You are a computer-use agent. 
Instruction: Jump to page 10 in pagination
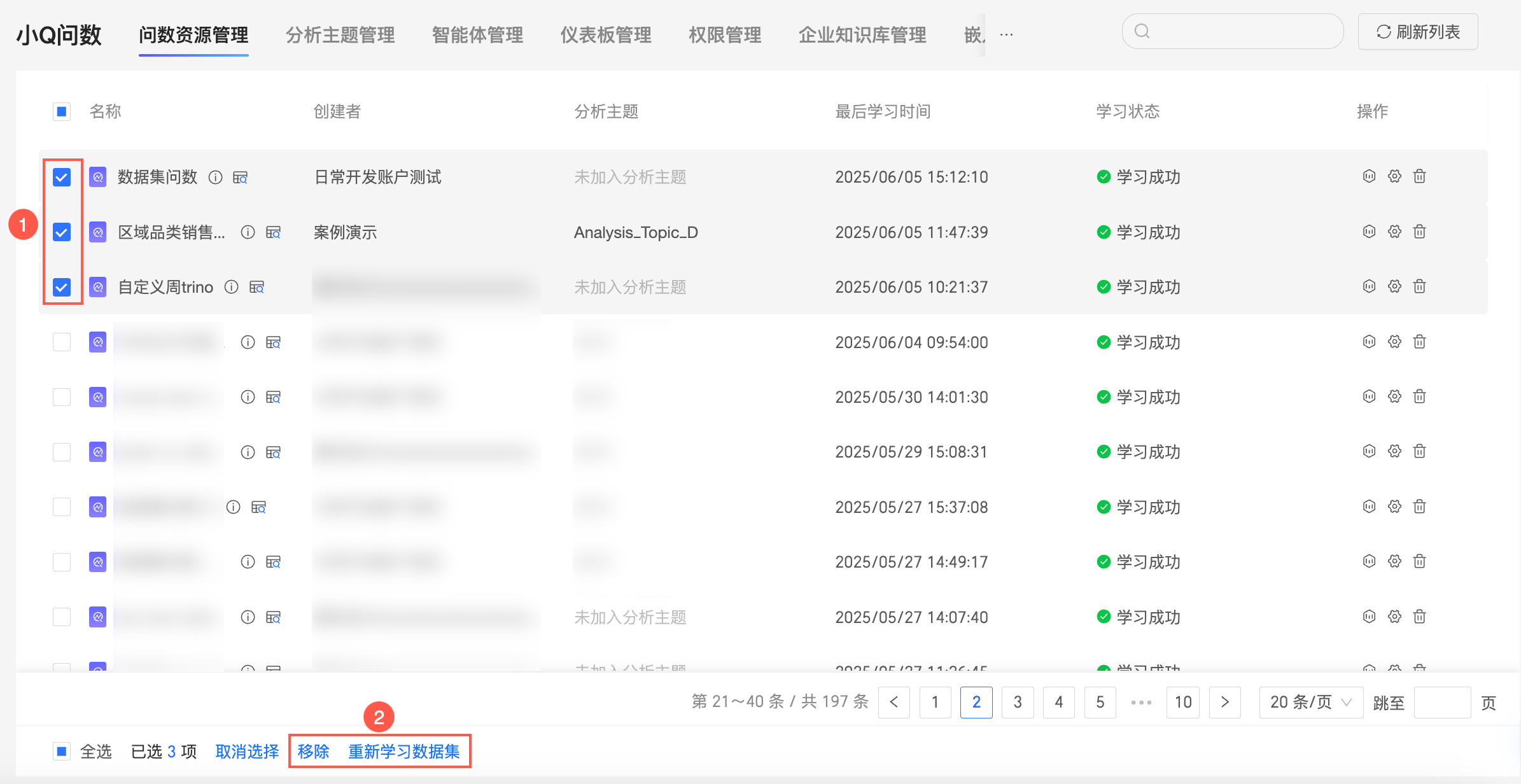(x=1182, y=702)
